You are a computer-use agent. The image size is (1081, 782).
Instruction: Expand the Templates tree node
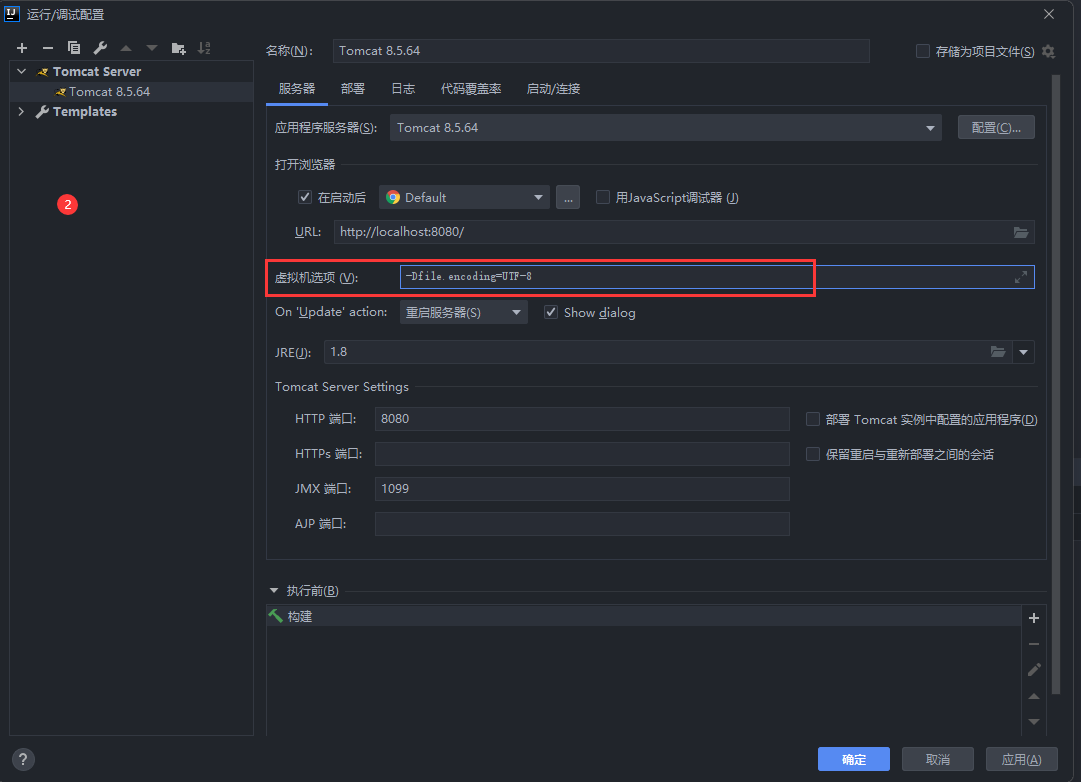click(21, 111)
